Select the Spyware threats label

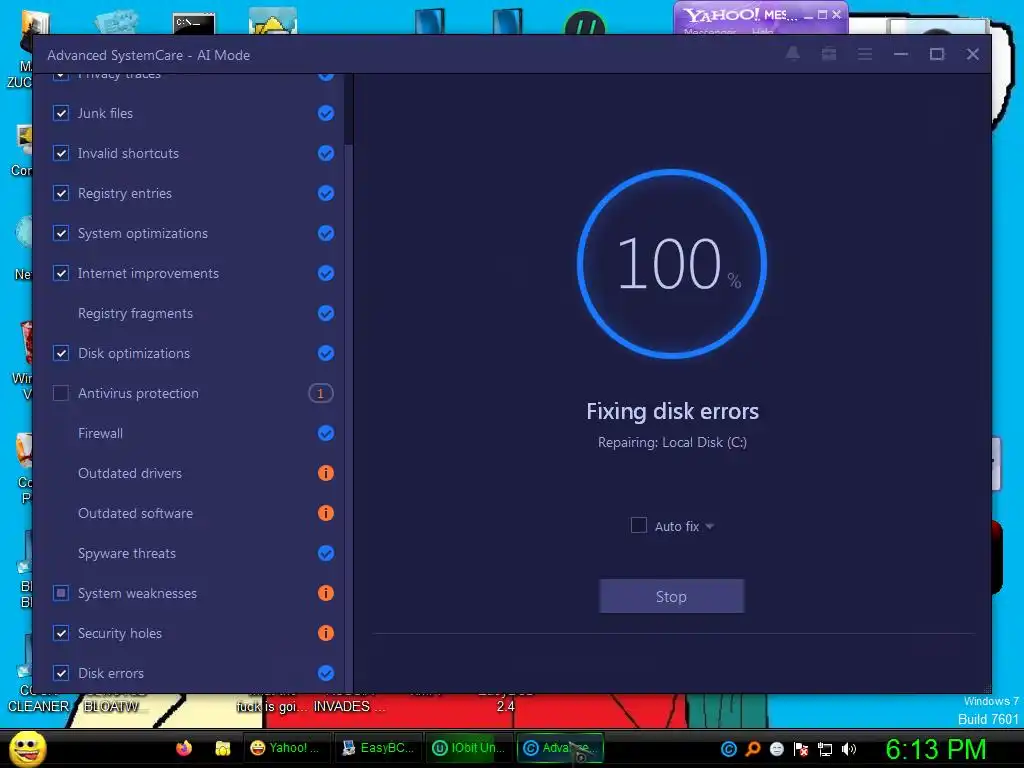tap(127, 554)
